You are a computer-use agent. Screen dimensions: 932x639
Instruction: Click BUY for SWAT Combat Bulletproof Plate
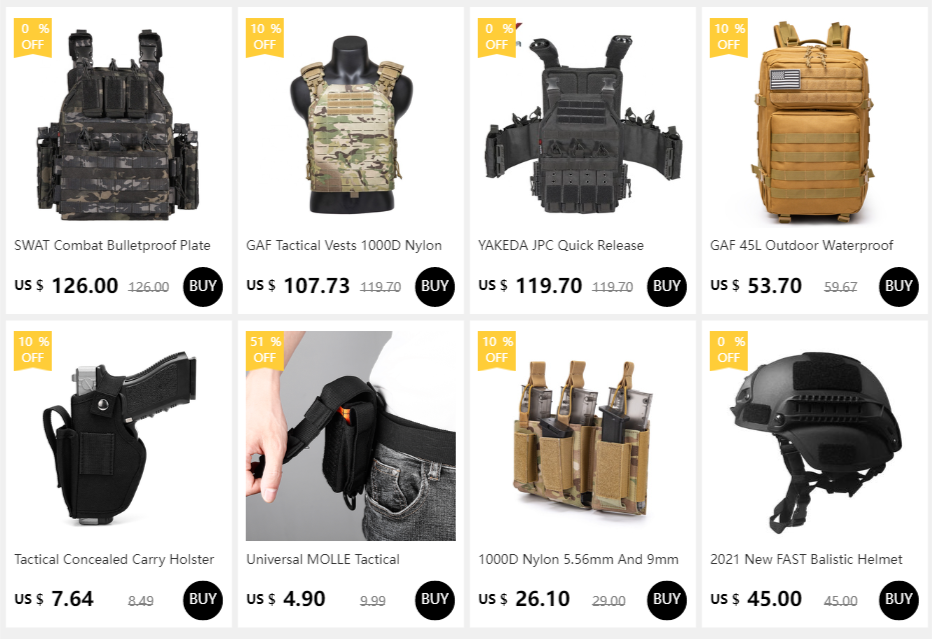[x=203, y=287]
